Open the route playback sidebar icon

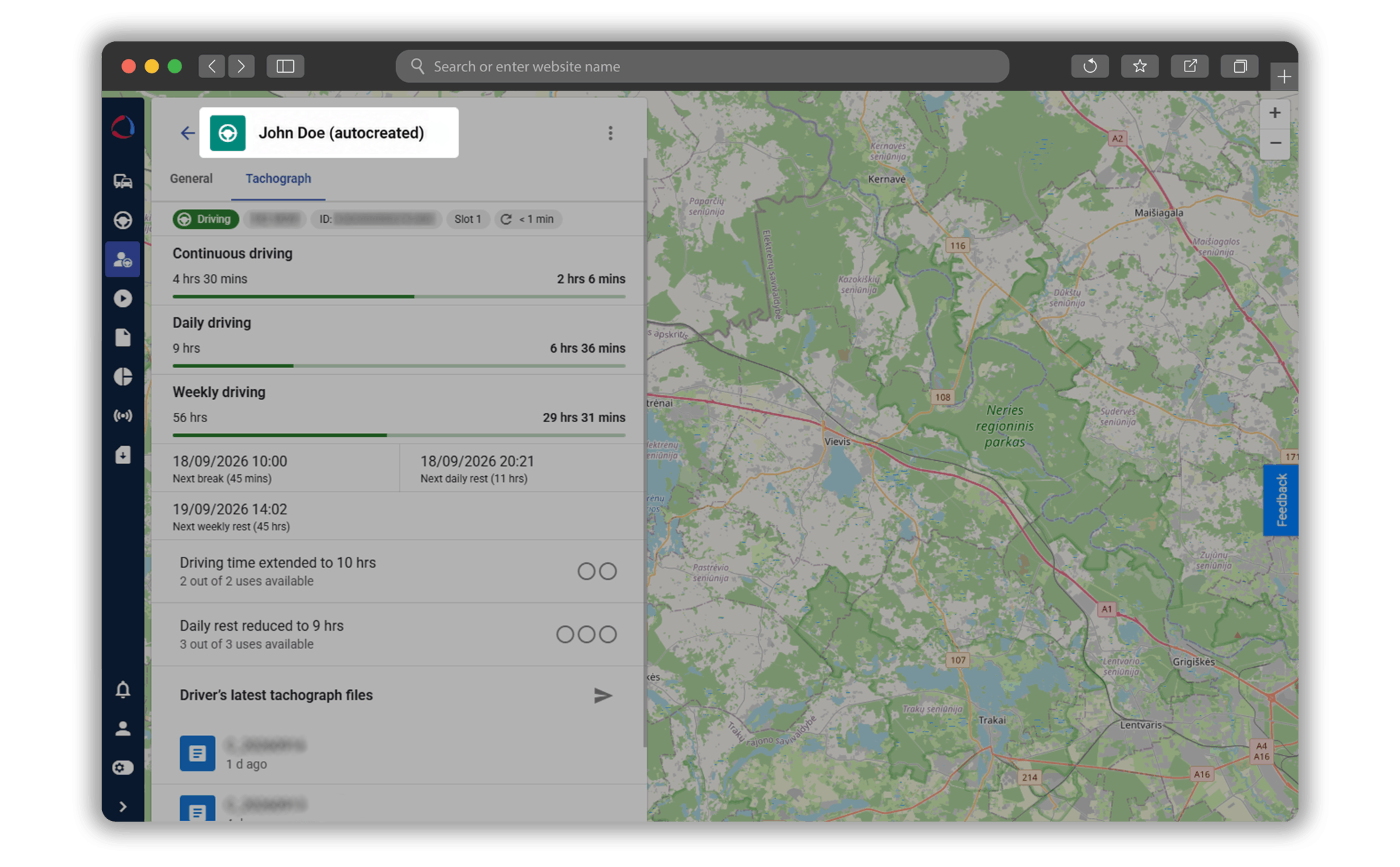[x=123, y=298]
